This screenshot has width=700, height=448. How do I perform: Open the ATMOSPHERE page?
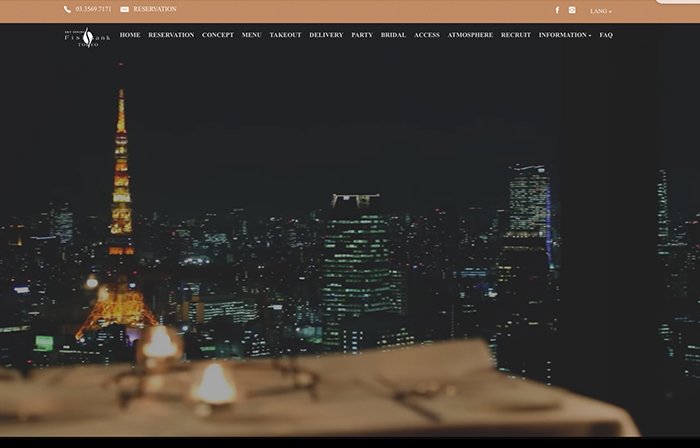pos(470,35)
